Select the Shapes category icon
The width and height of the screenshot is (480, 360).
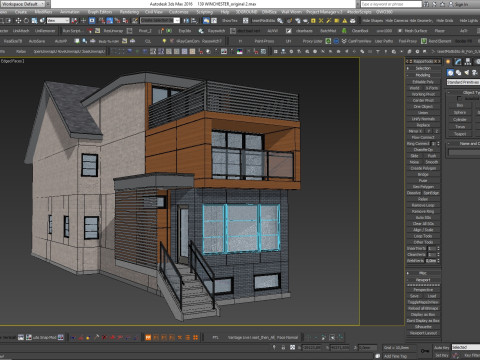pyautogui.click(x=458, y=72)
